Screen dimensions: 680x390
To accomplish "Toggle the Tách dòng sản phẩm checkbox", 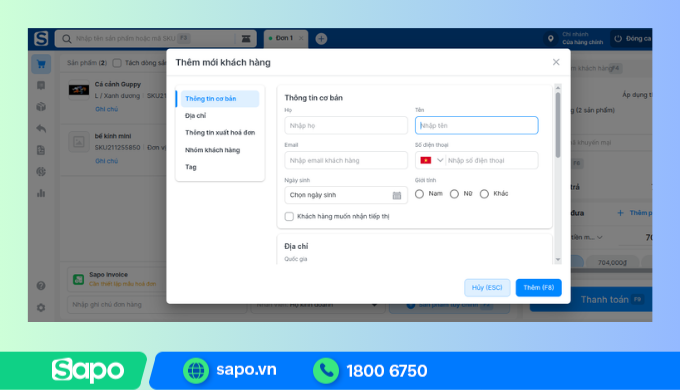I will (117, 63).
